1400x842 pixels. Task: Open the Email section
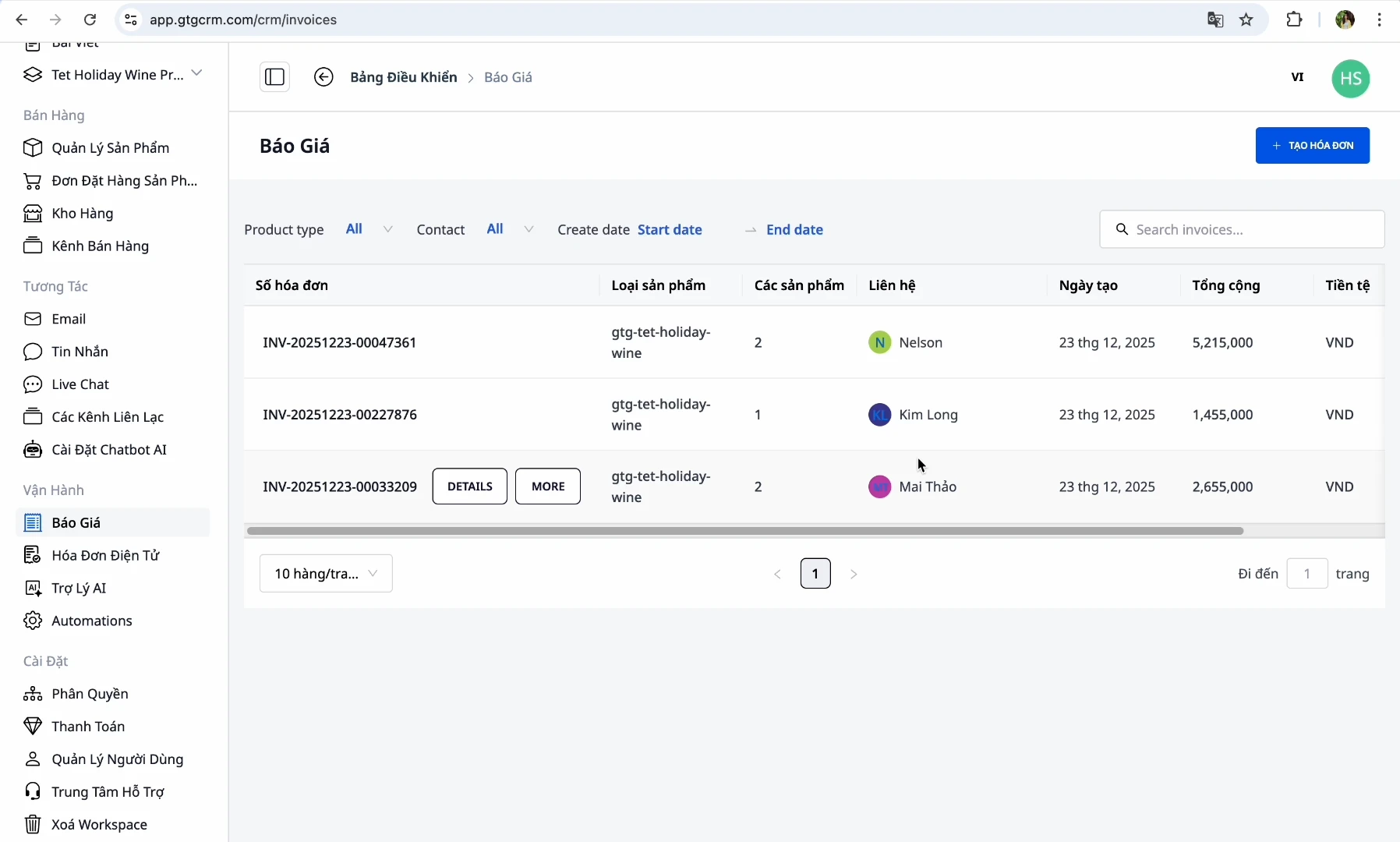[x=69, y=319]
